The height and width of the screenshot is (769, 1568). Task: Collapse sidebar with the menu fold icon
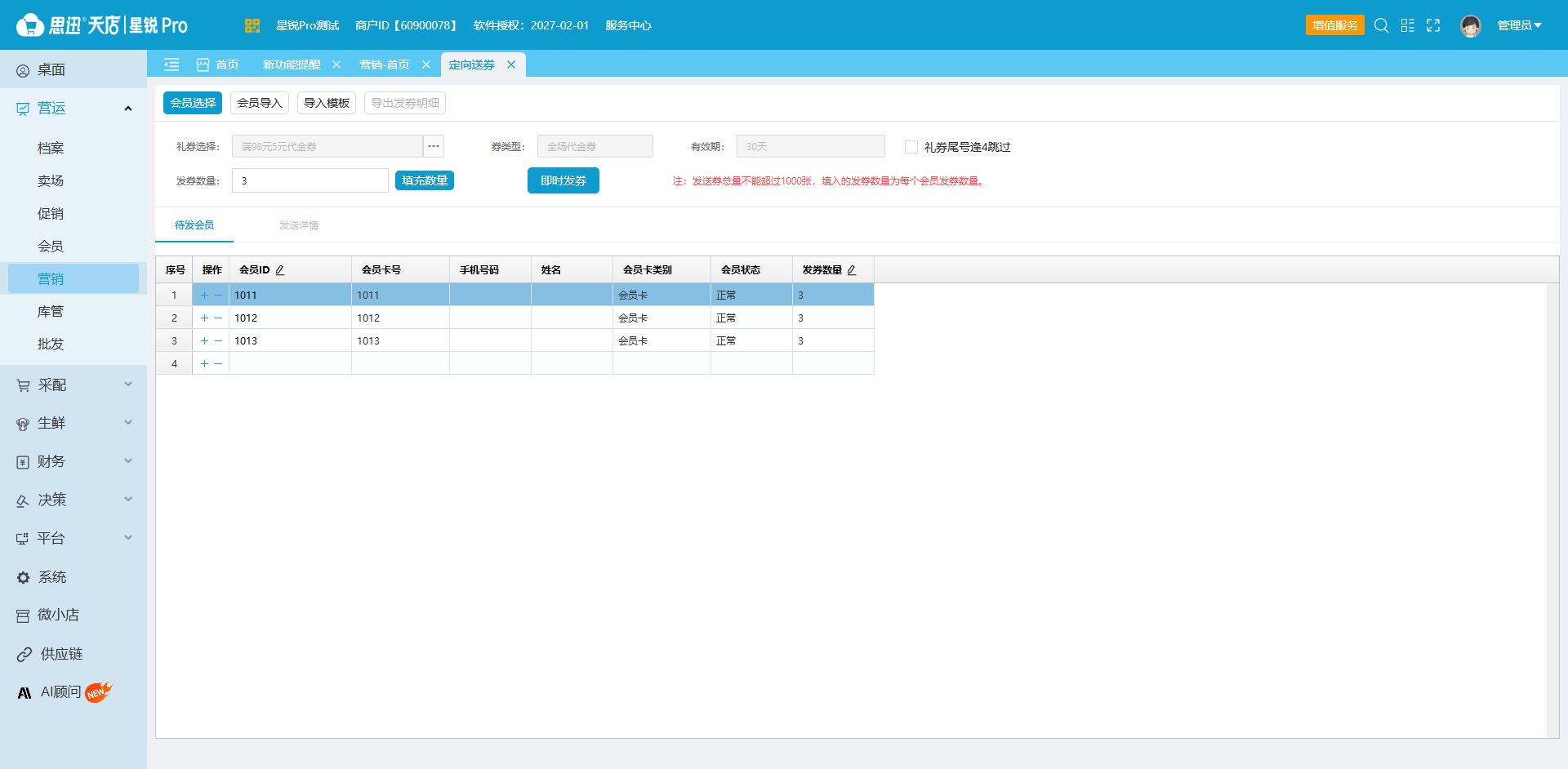(171, 64)
